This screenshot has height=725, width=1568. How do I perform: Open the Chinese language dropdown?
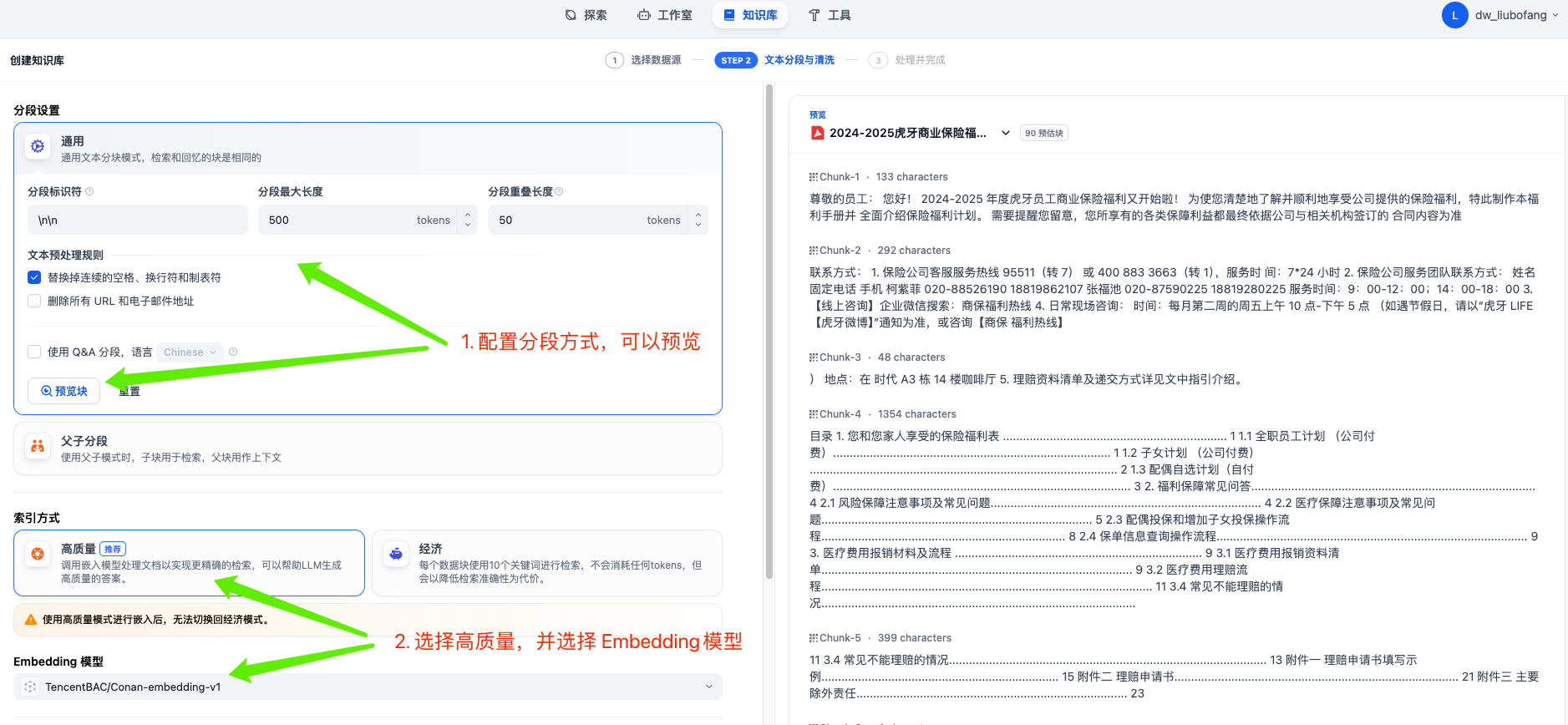190,352
